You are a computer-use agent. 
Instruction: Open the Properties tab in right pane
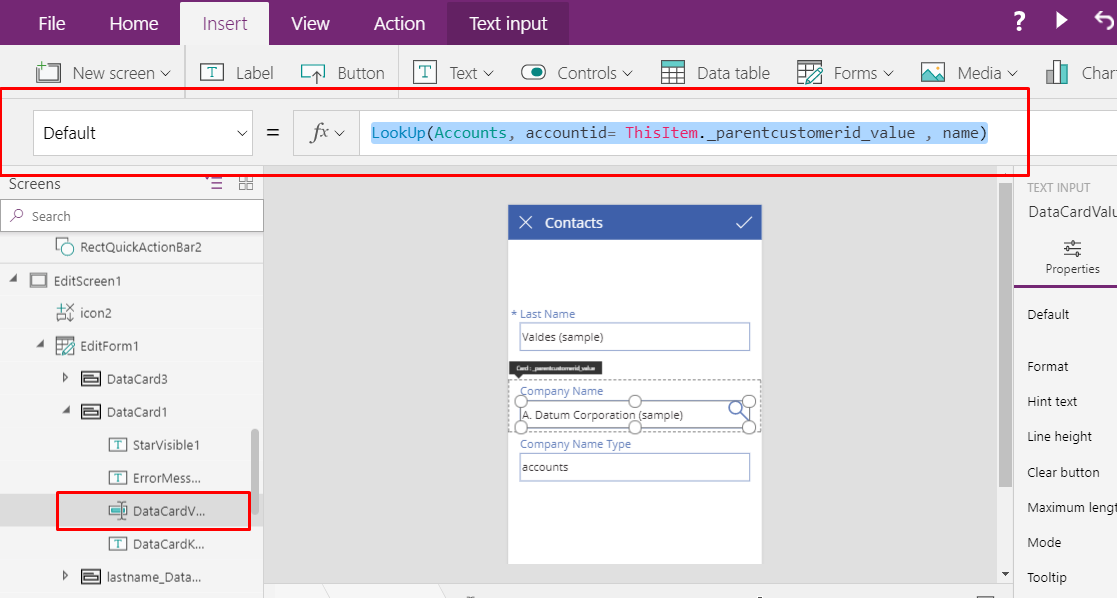[1072, 257]
